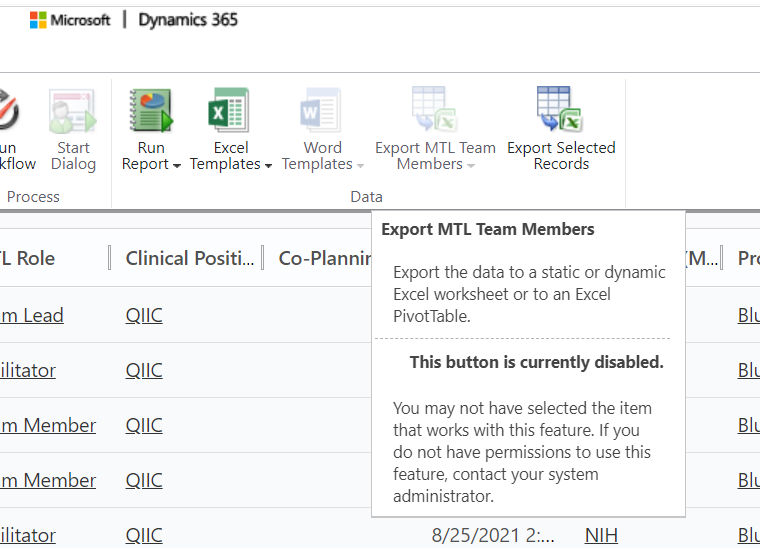The height and width of the screenshot is (548, 760).
Task: Open Export MTL Team Members dropdown arrow
Action: [x=471, y=166]
